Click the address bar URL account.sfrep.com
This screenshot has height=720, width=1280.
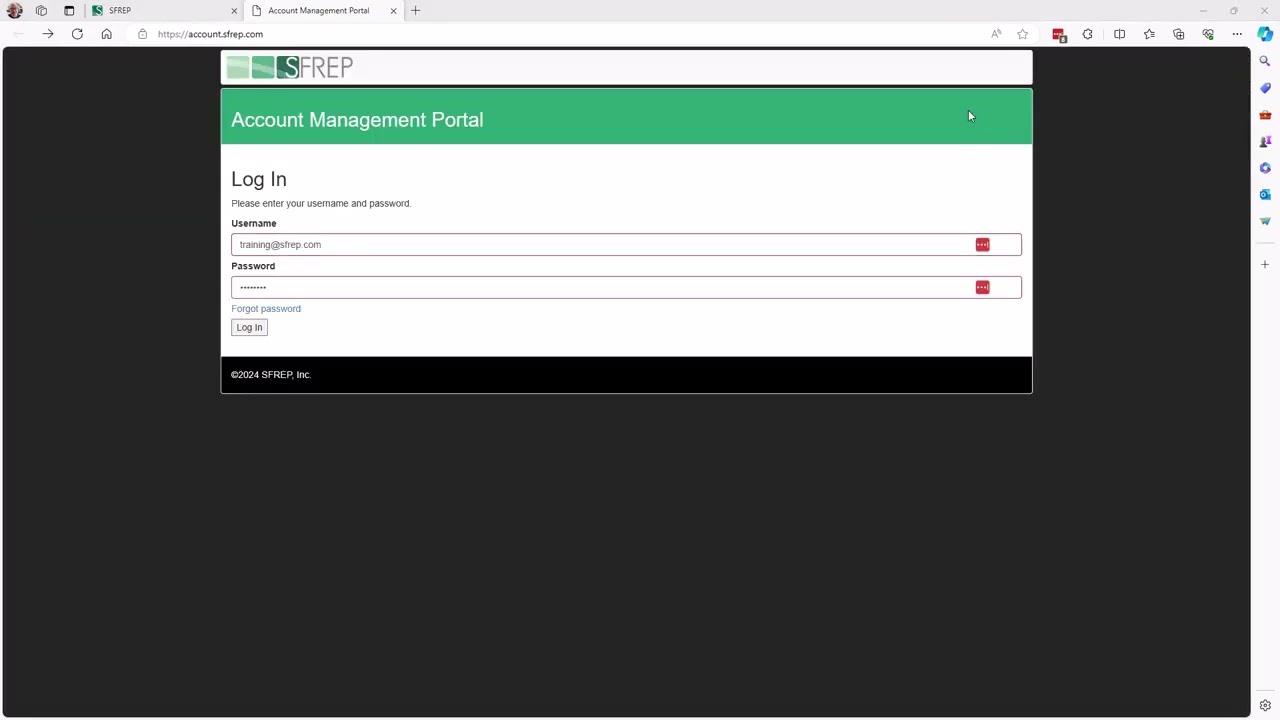coord(210,34)
